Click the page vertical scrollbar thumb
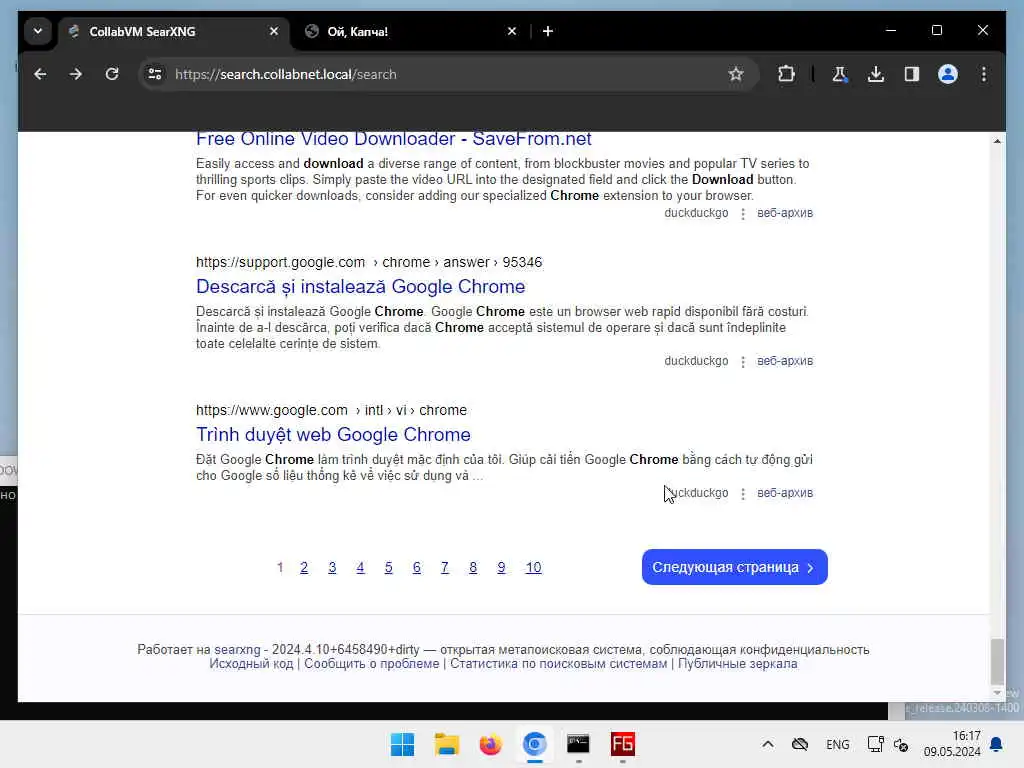The height and width of the screenshot is (768, 1024). click(x=997, y=661)
